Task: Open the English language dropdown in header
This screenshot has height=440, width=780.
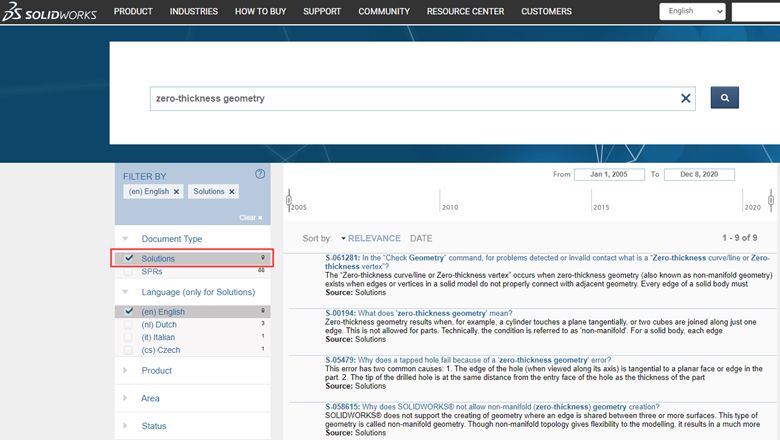Action: [x=692, y=11]
